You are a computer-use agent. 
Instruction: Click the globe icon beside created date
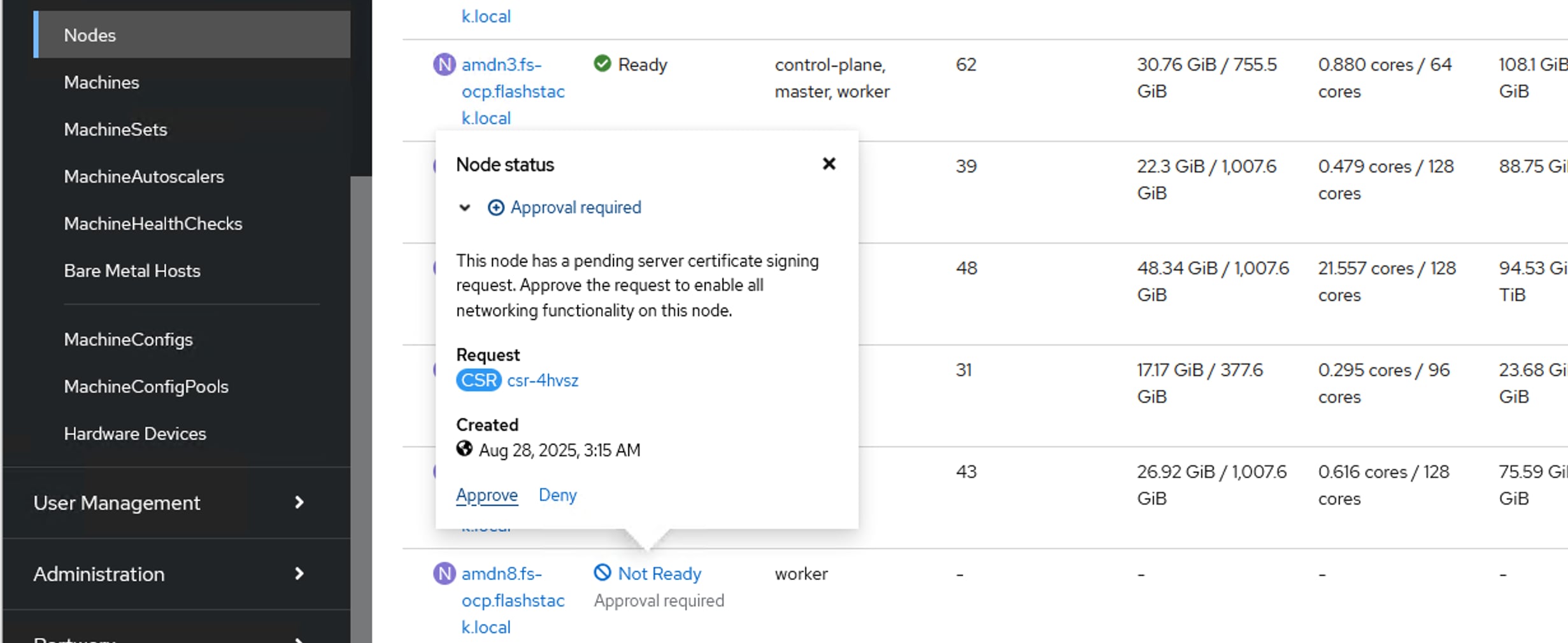pyautogui.click(x=464, y=449)
